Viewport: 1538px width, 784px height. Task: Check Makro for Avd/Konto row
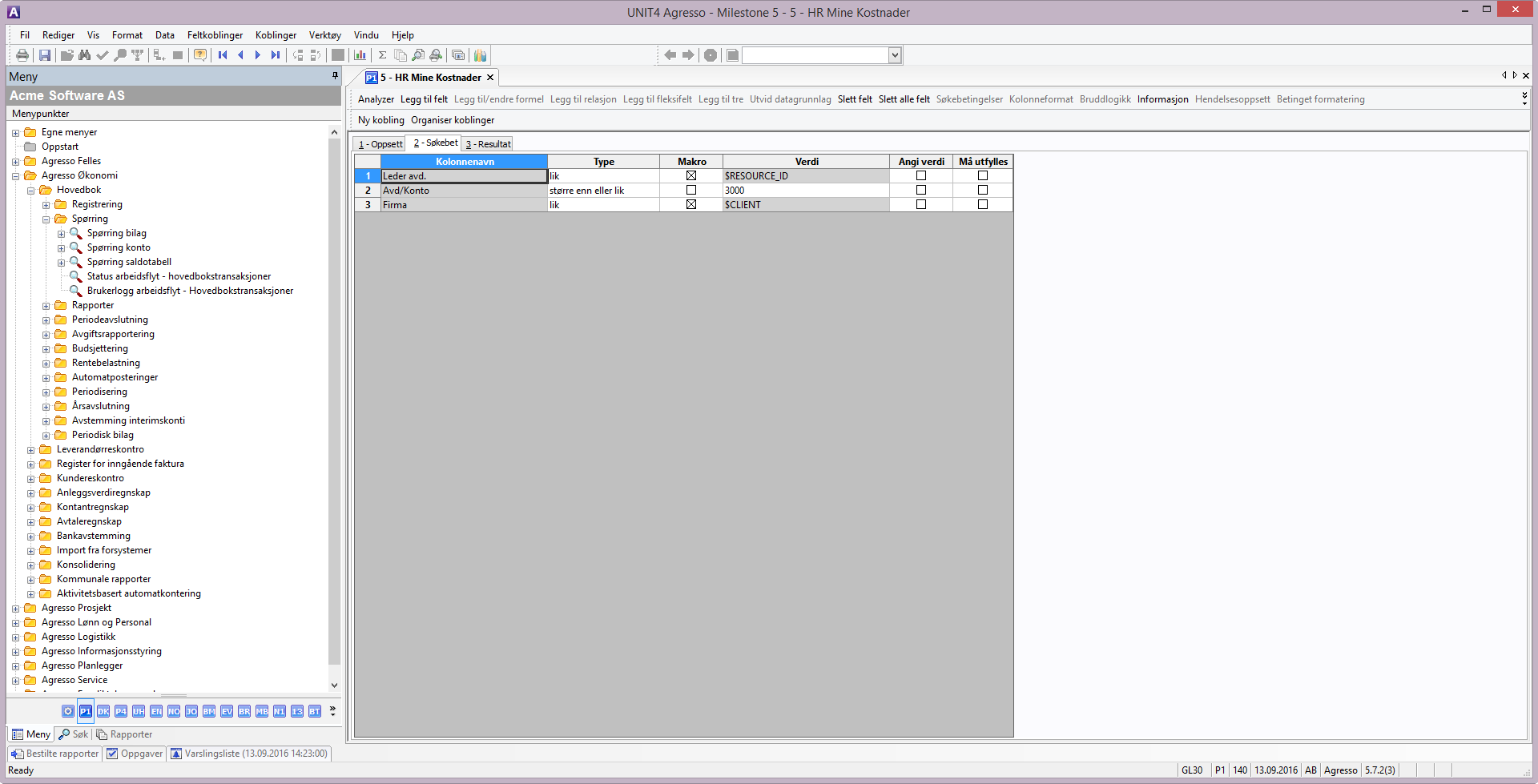tap(691, 190)
